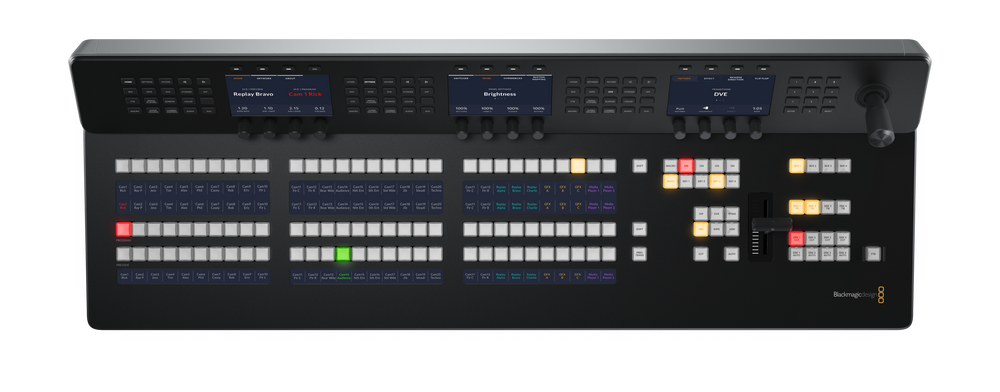Push the soft button above the PANEL tab

487,68
